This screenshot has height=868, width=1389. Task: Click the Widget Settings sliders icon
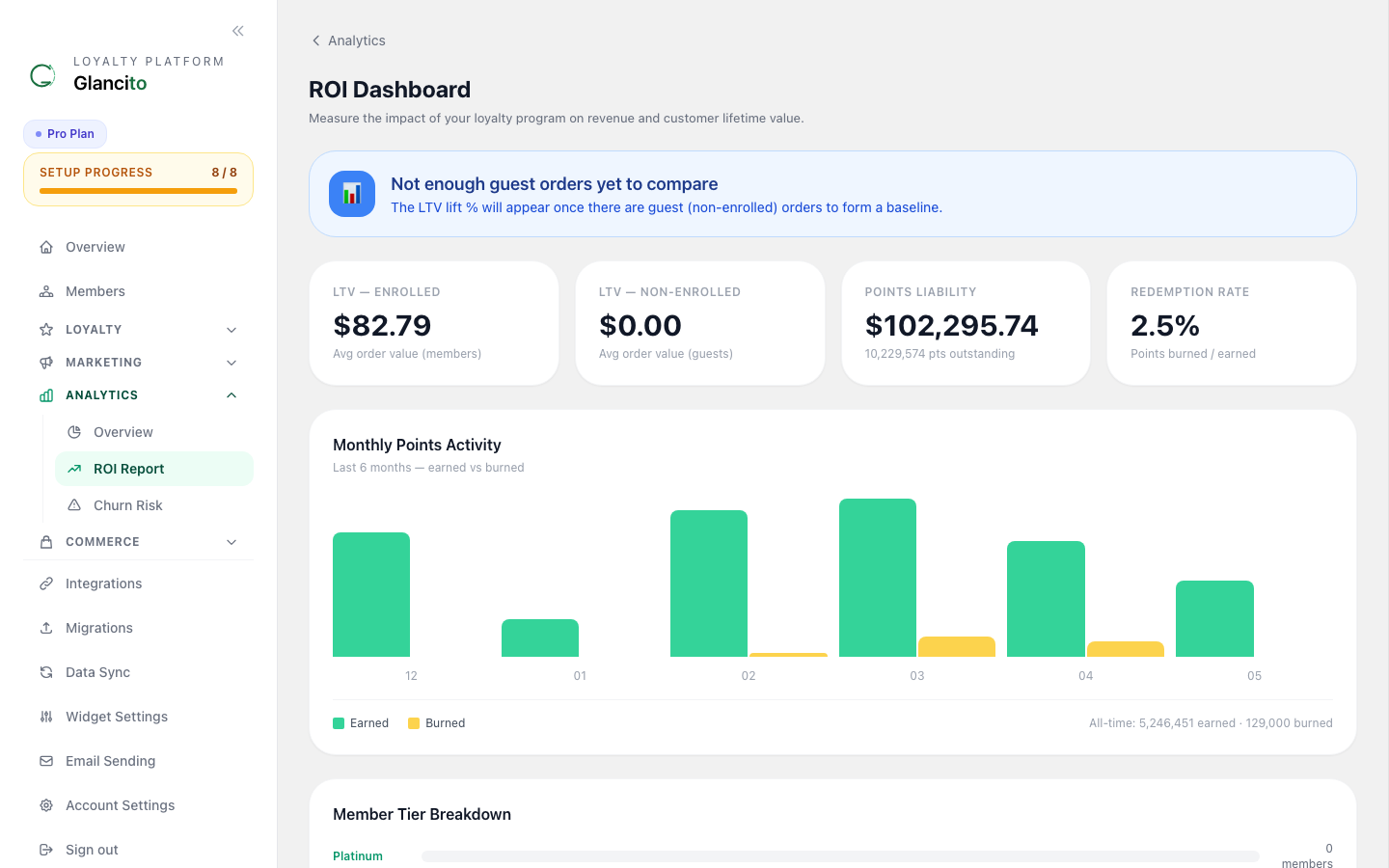46,717
